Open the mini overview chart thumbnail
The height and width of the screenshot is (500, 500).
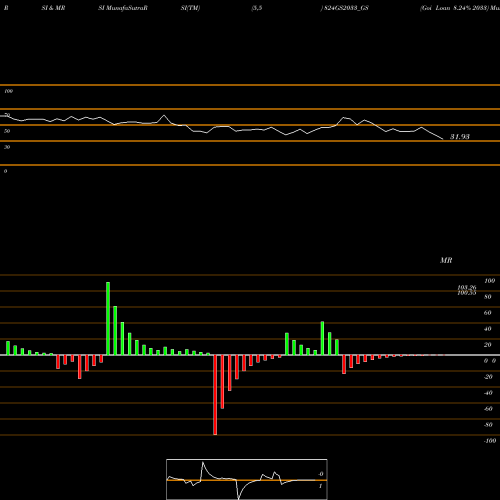pyautogui.click(x=247, y=479)
